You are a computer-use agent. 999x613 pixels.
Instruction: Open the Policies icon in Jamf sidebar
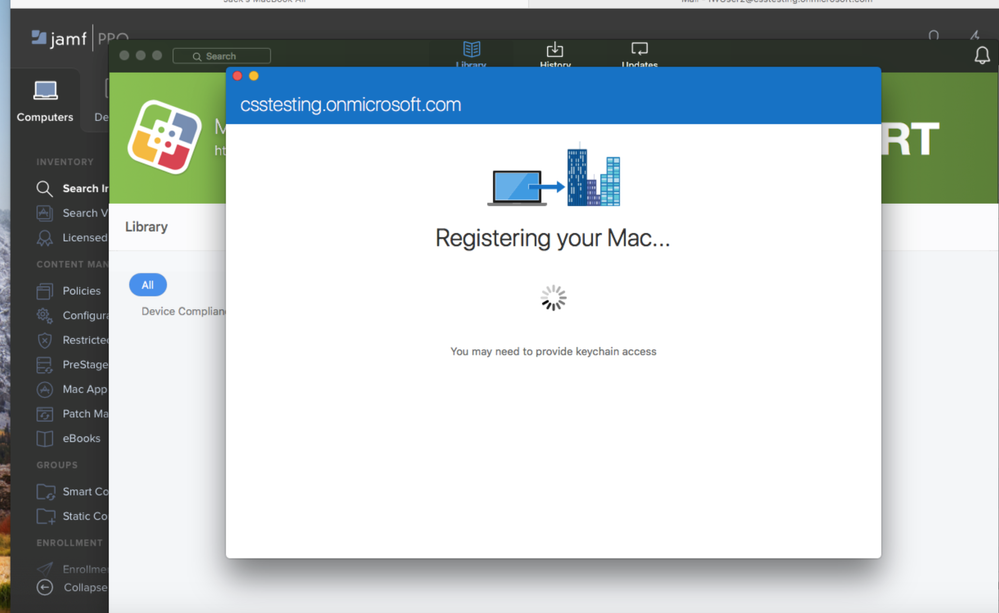[45, 291]
